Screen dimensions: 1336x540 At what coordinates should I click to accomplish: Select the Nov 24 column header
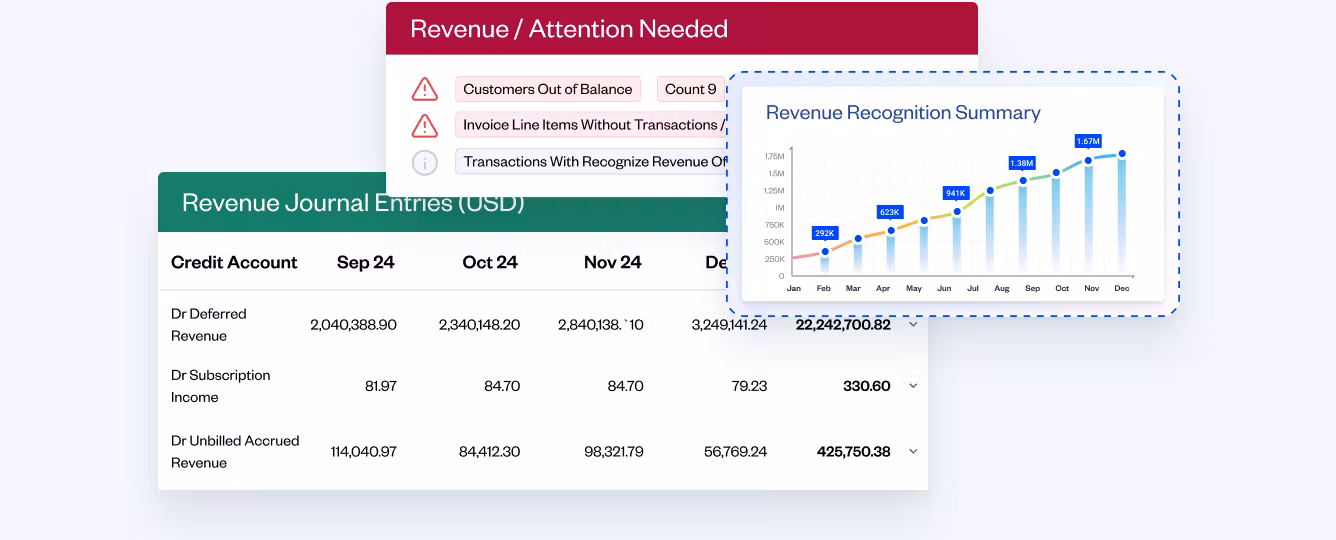pyautogui.click(x=612, y=263)
